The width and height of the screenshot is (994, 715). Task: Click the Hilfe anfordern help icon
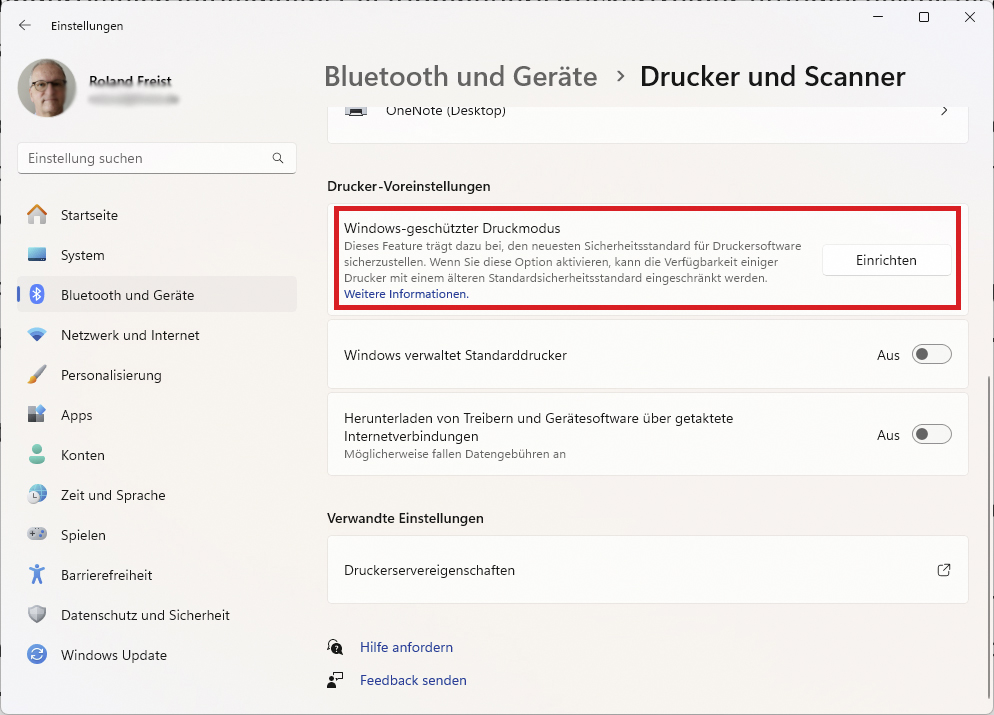(x=335, y=647)
